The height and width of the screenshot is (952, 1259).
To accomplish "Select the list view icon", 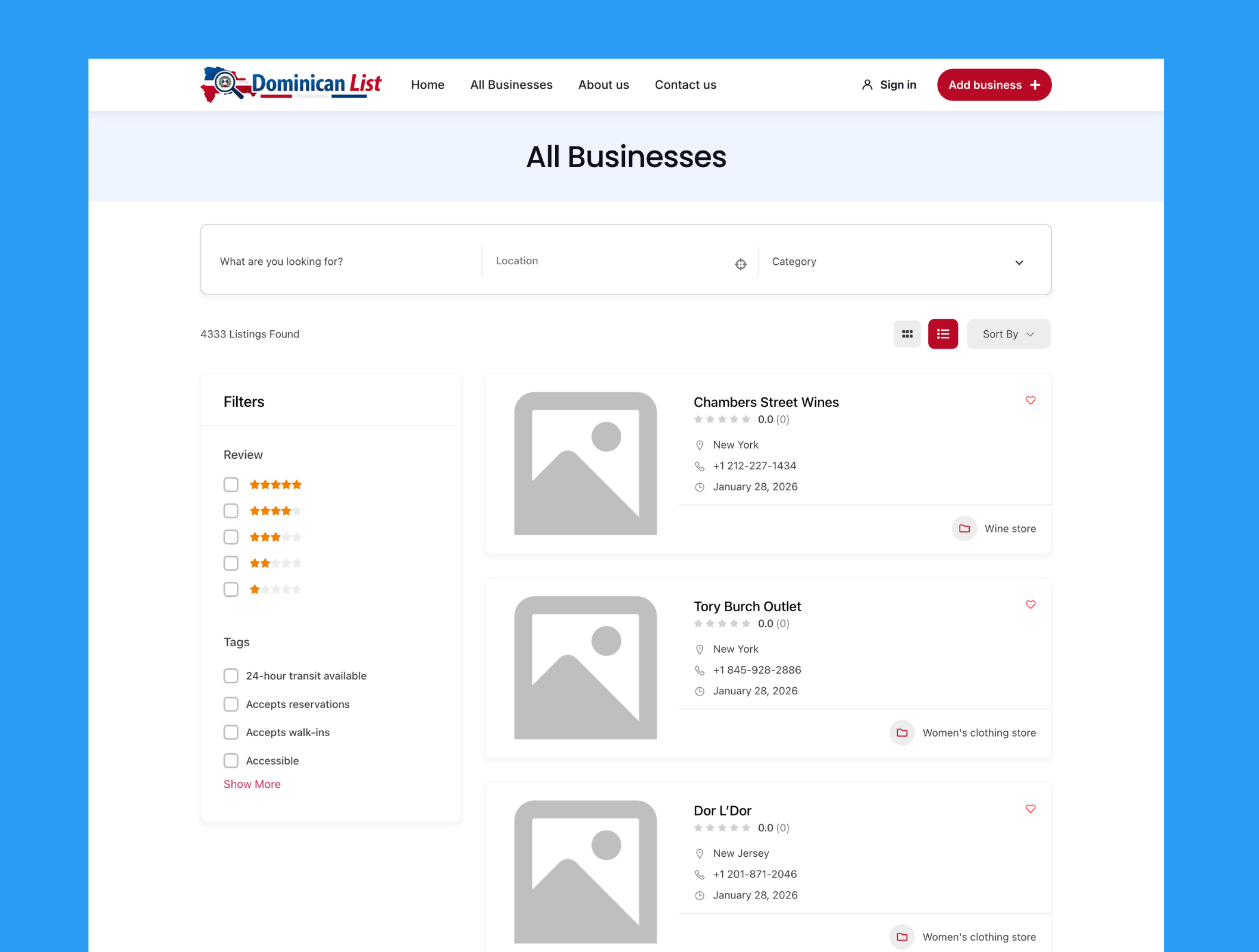I will 942,334.
